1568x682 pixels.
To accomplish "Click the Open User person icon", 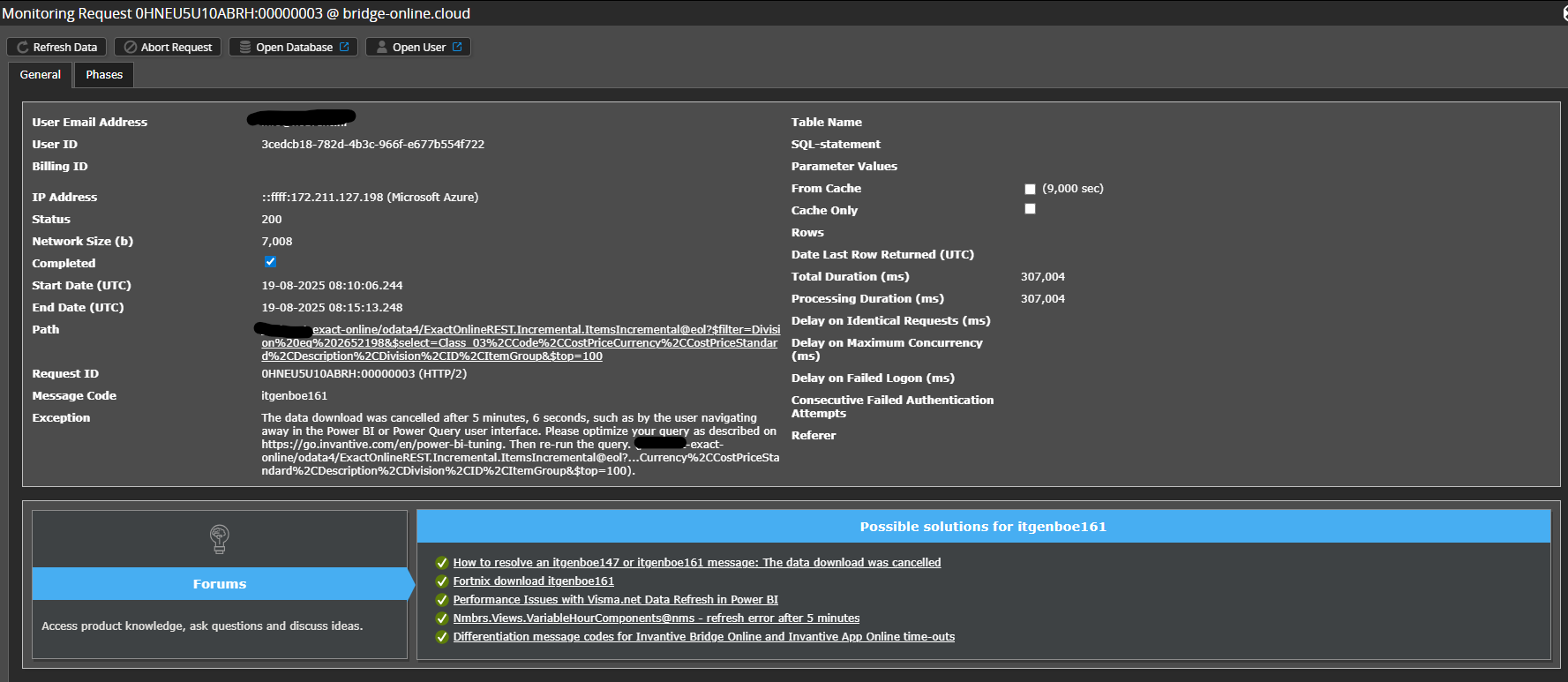I will pos(382,48).
